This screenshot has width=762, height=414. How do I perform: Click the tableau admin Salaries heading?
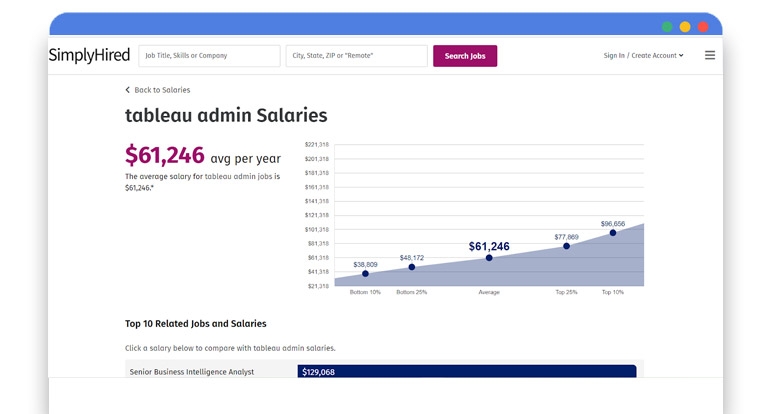(226, 116)
